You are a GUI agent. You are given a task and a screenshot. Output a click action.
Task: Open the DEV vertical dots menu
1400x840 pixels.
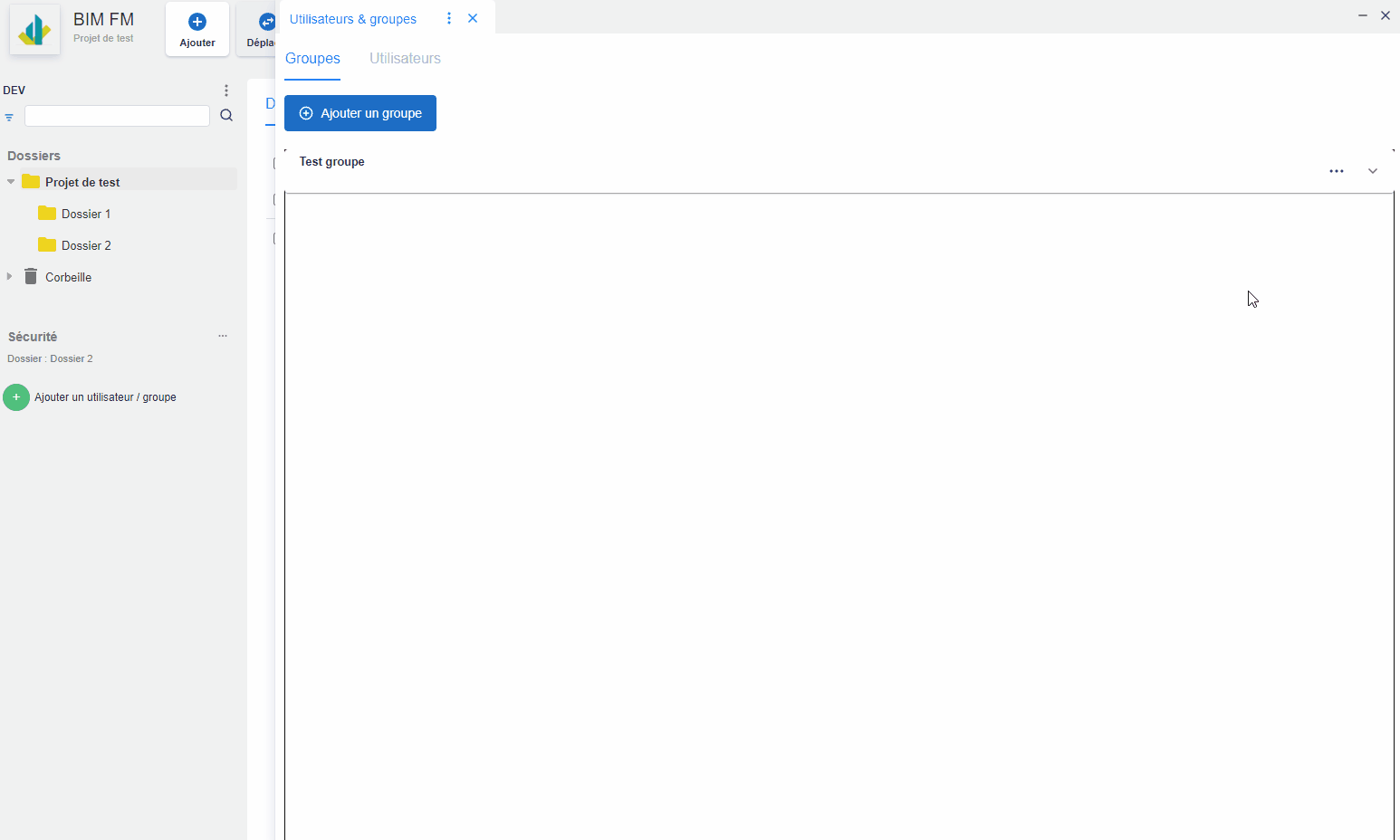(226, 91)
